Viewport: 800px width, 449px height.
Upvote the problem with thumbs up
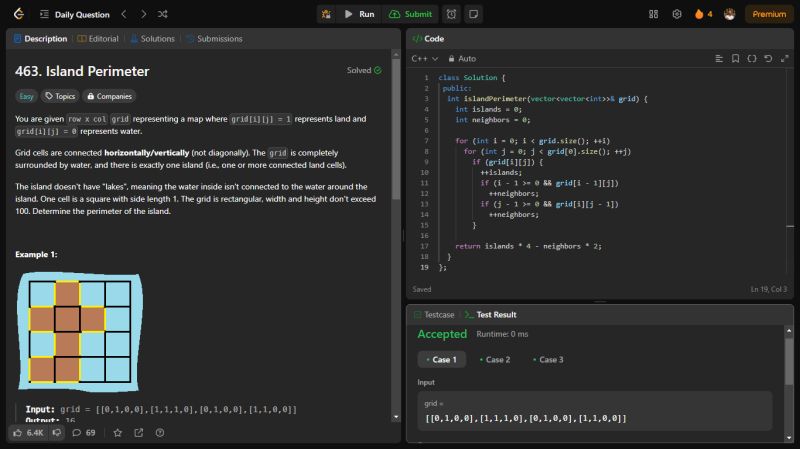coord(19,433)
